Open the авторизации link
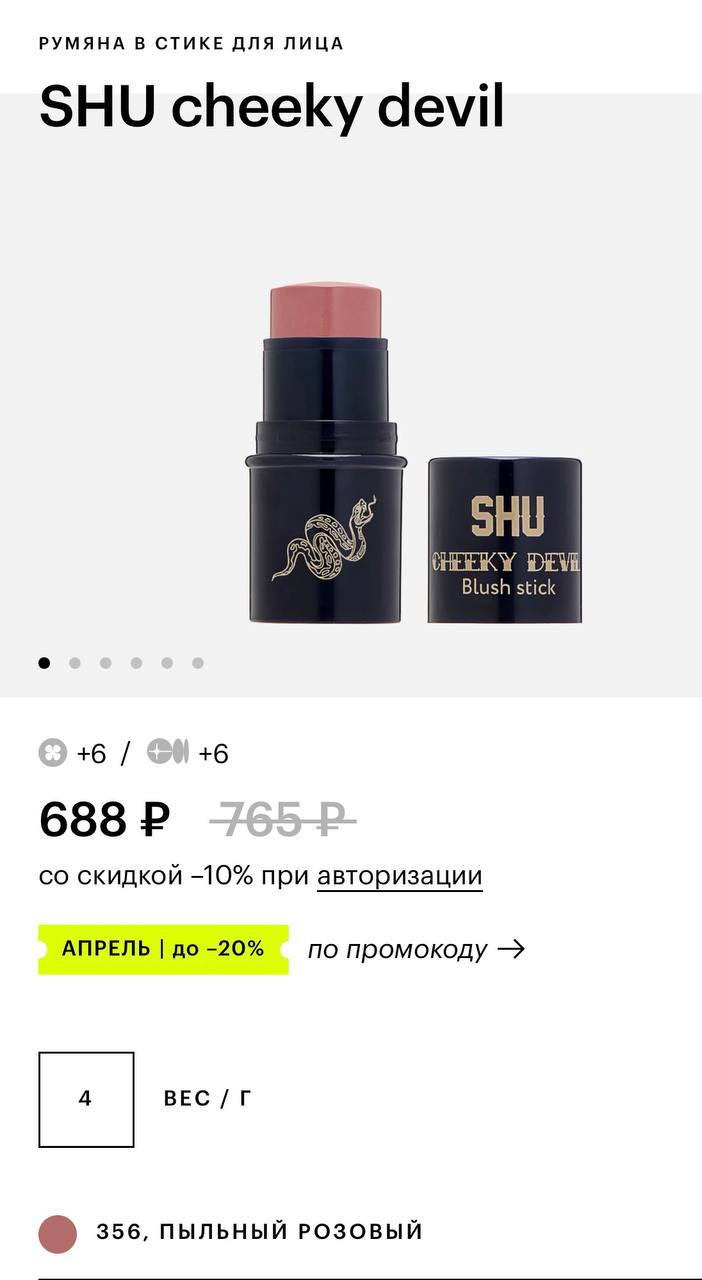Viewport: 702px width, 1280px height. pos(400,876)
